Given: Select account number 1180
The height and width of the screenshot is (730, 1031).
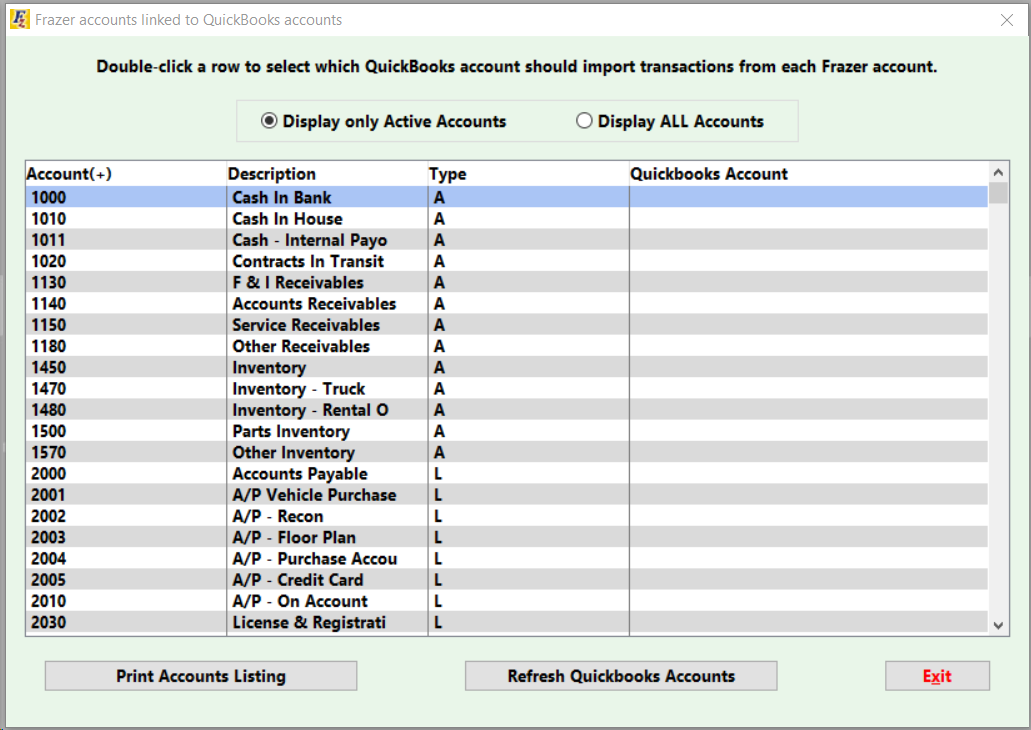Looking at the screenshot, I should (49, 346).
